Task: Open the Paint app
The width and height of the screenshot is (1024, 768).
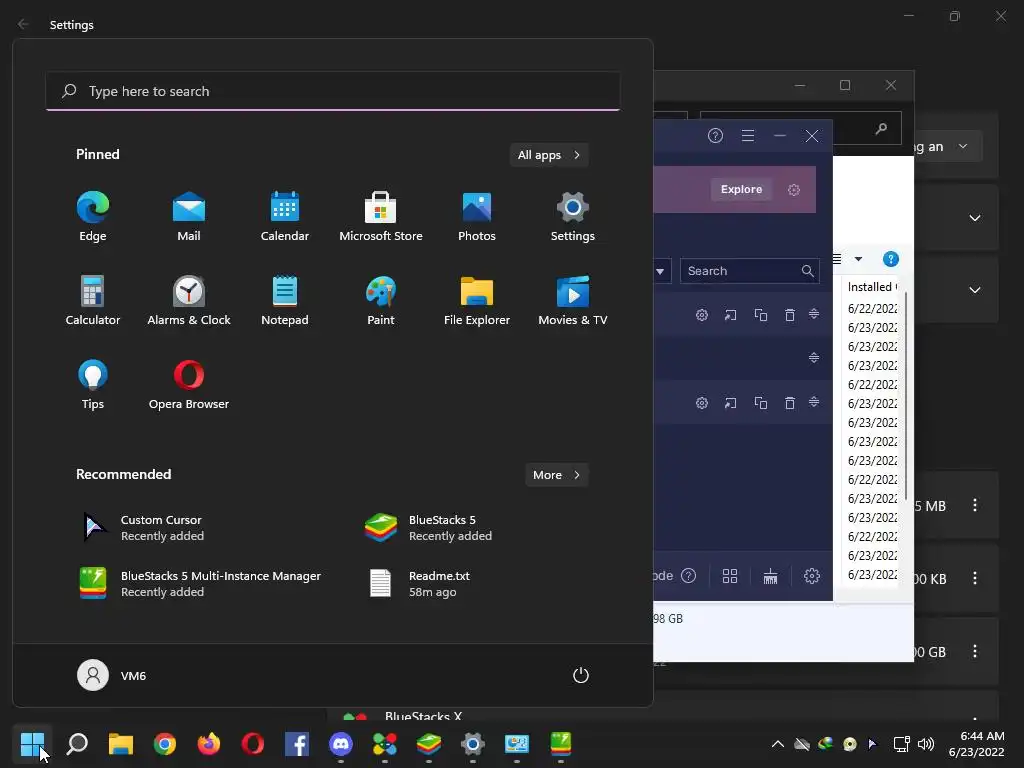Action: (x=381, y=301)
